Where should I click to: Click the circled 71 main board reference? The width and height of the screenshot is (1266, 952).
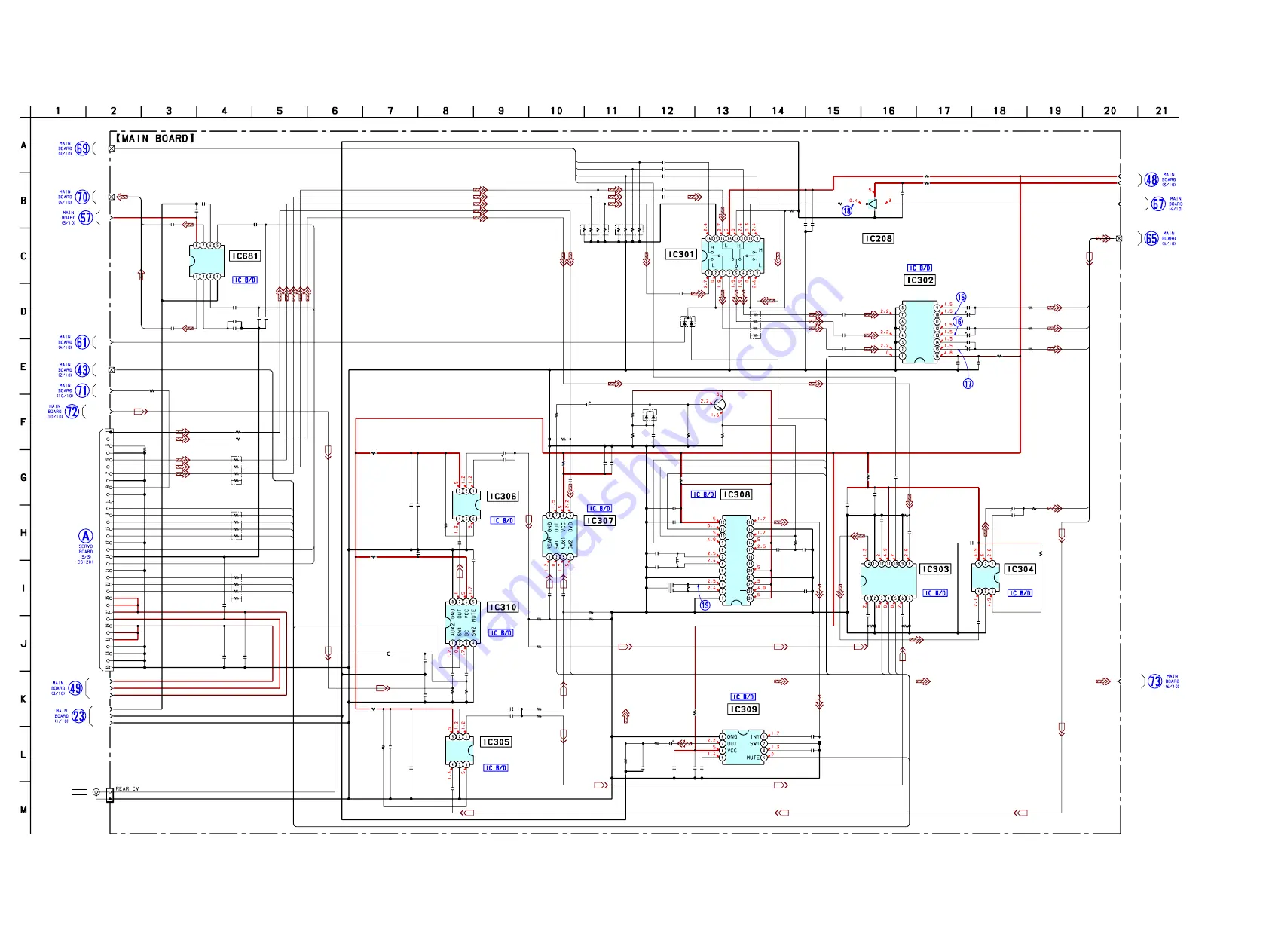point(82,391)
